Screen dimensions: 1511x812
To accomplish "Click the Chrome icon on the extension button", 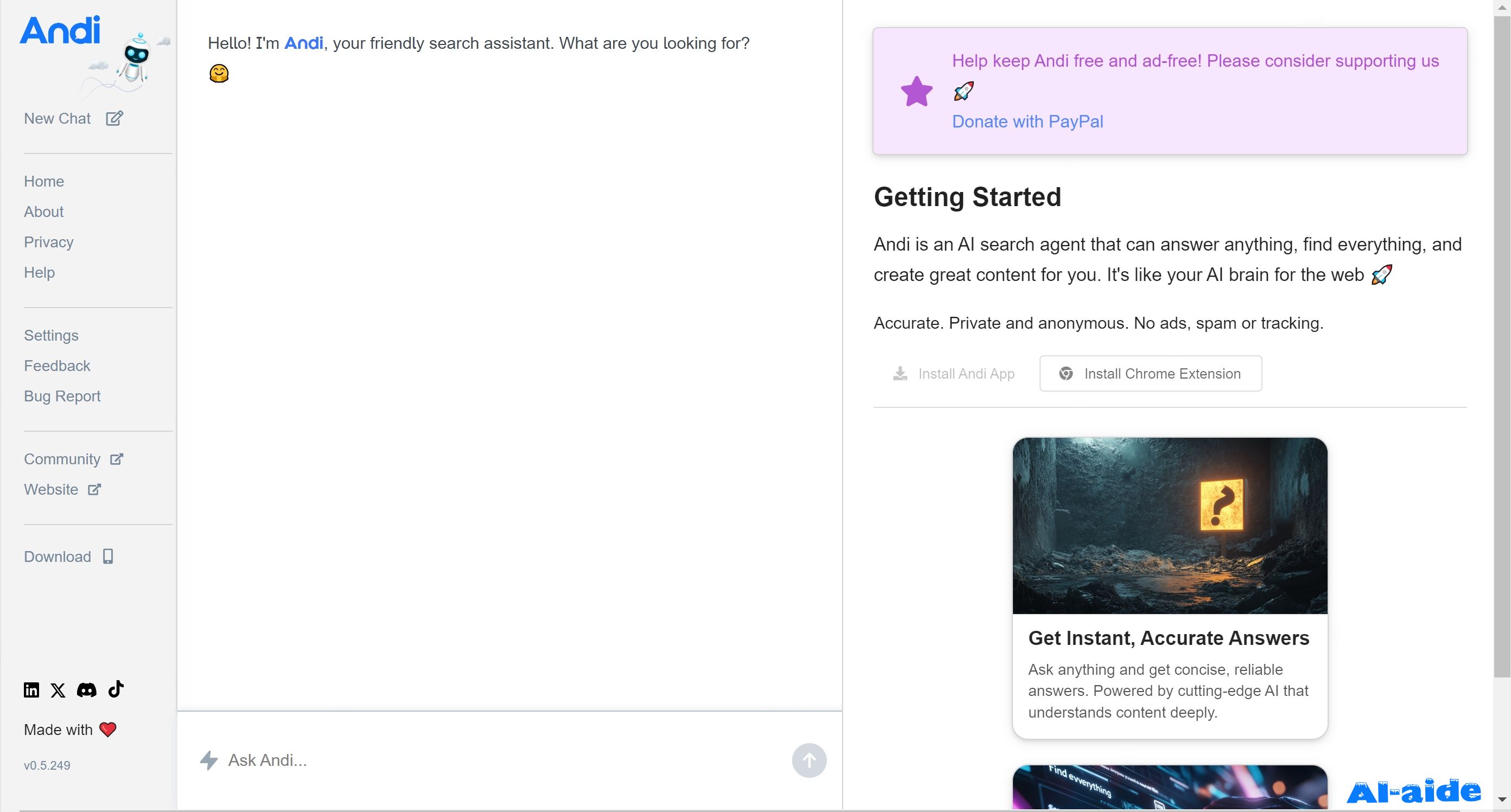I will pyautogui.click(x=1066, y=374).
